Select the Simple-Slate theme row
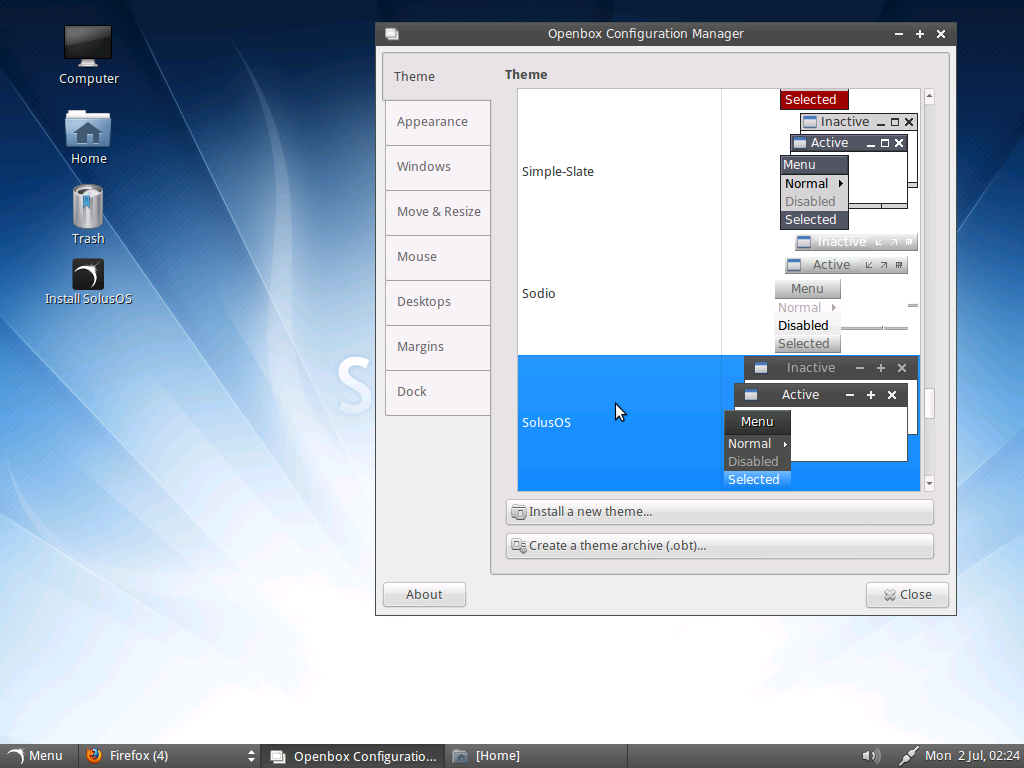1024x768 pixels. (x=718, y=172)
